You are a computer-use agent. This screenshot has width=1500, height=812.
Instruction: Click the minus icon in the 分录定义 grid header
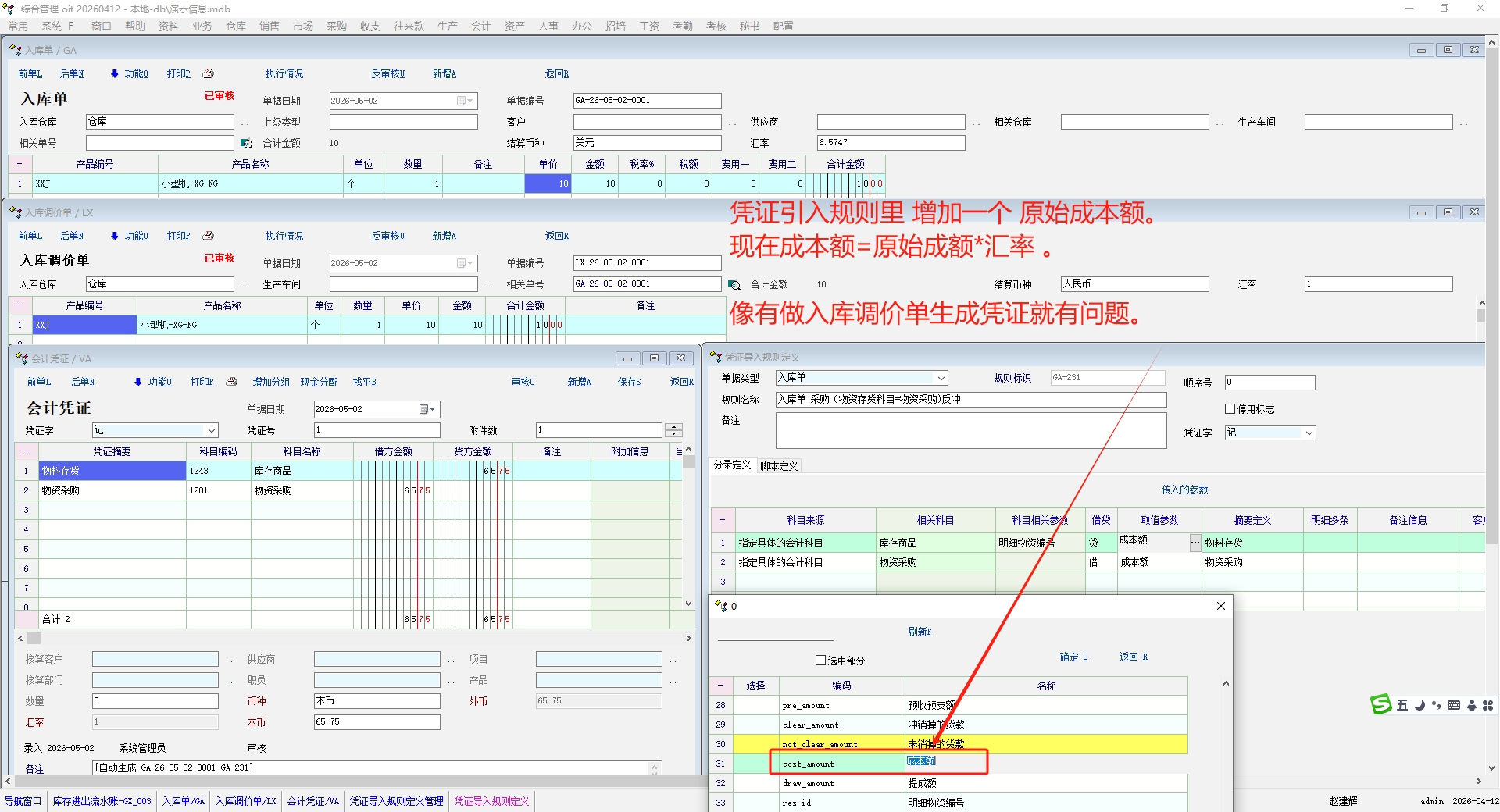[x=723, y=520]
